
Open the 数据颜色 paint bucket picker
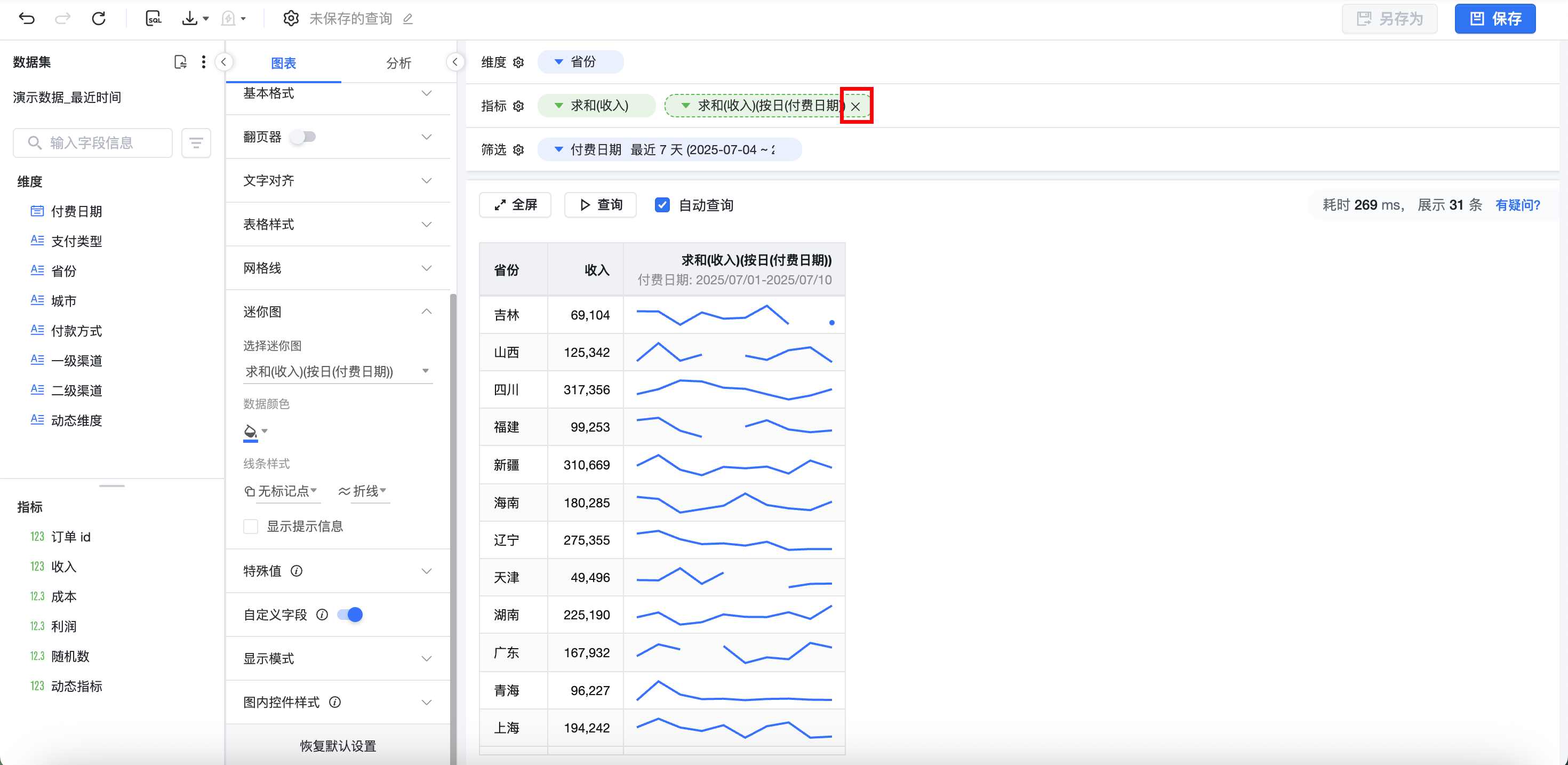[250, 431]
